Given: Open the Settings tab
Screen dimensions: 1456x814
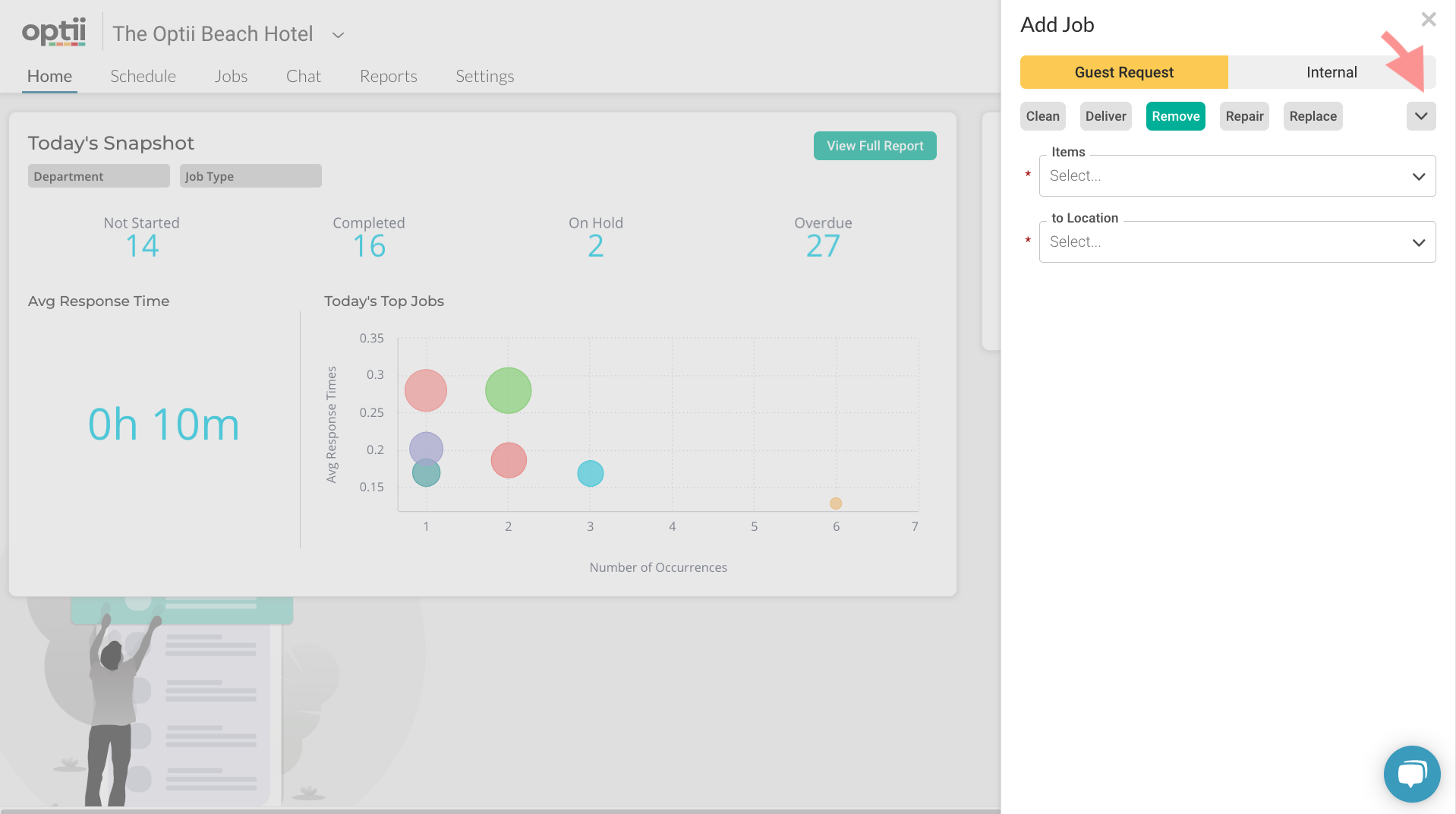Looking at the screenshot, I should click(484, 76).
